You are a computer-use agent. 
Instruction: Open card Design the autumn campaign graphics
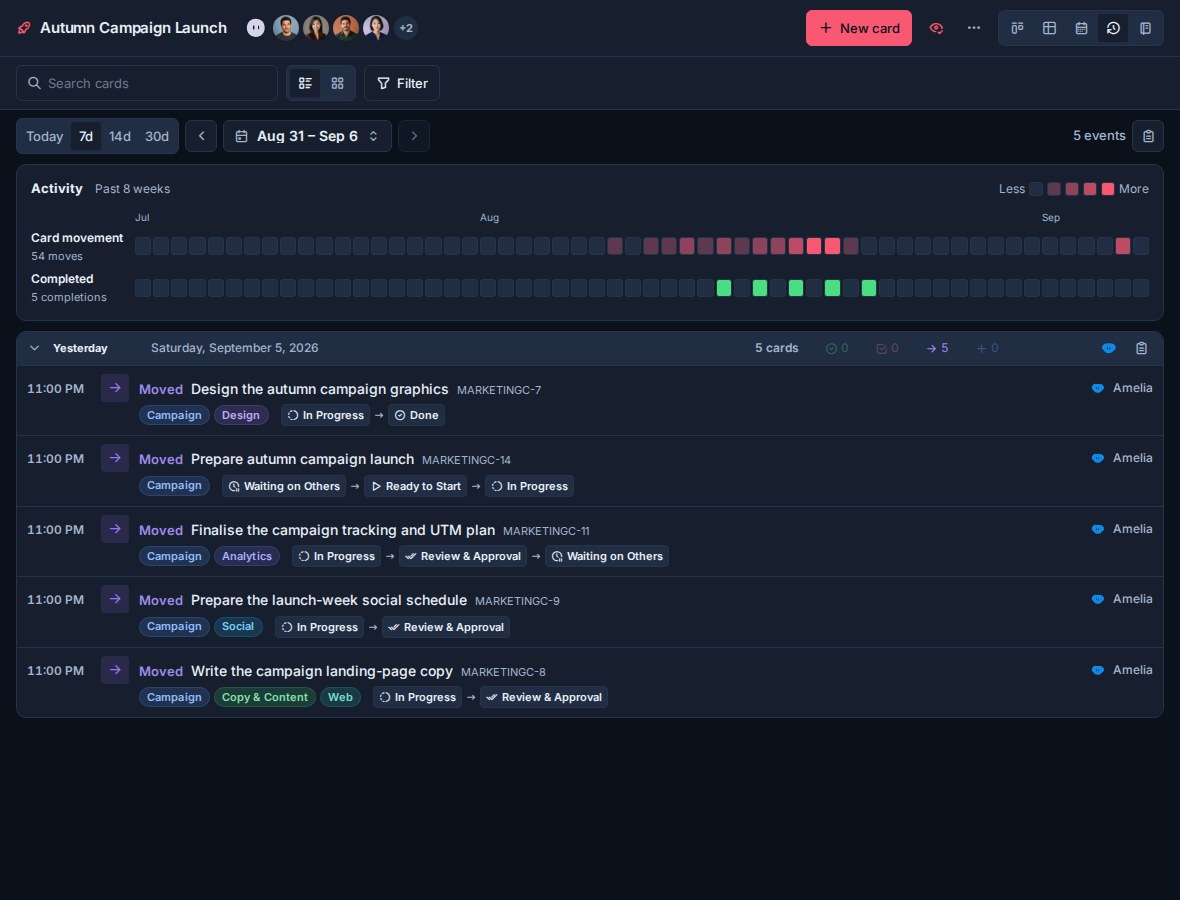(x=319, y=389)
